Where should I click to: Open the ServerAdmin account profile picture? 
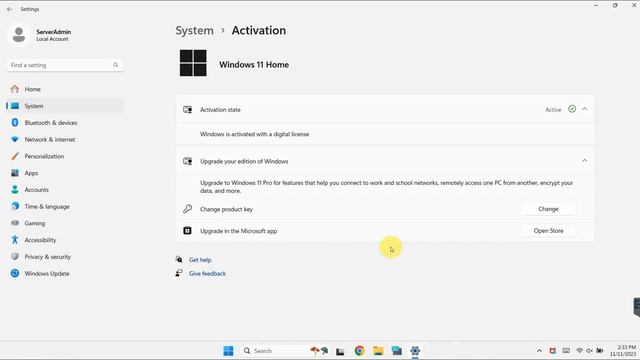[19, 35]
